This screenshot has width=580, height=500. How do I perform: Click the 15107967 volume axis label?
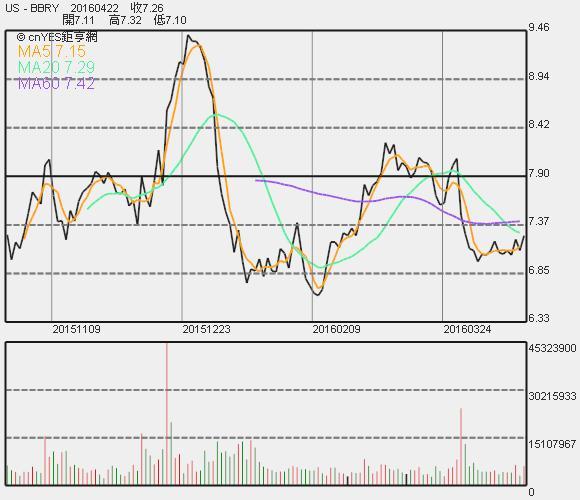(552, 444)
